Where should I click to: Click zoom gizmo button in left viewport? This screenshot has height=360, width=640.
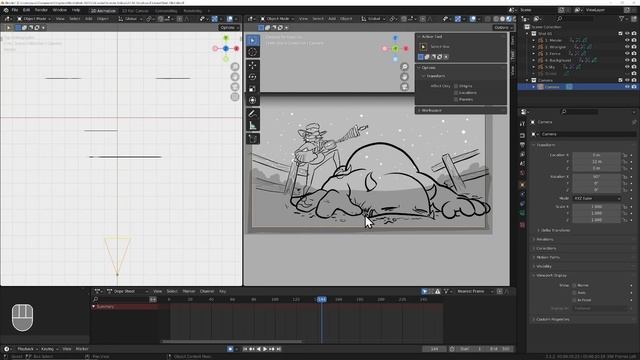click(x=235, y=67)
